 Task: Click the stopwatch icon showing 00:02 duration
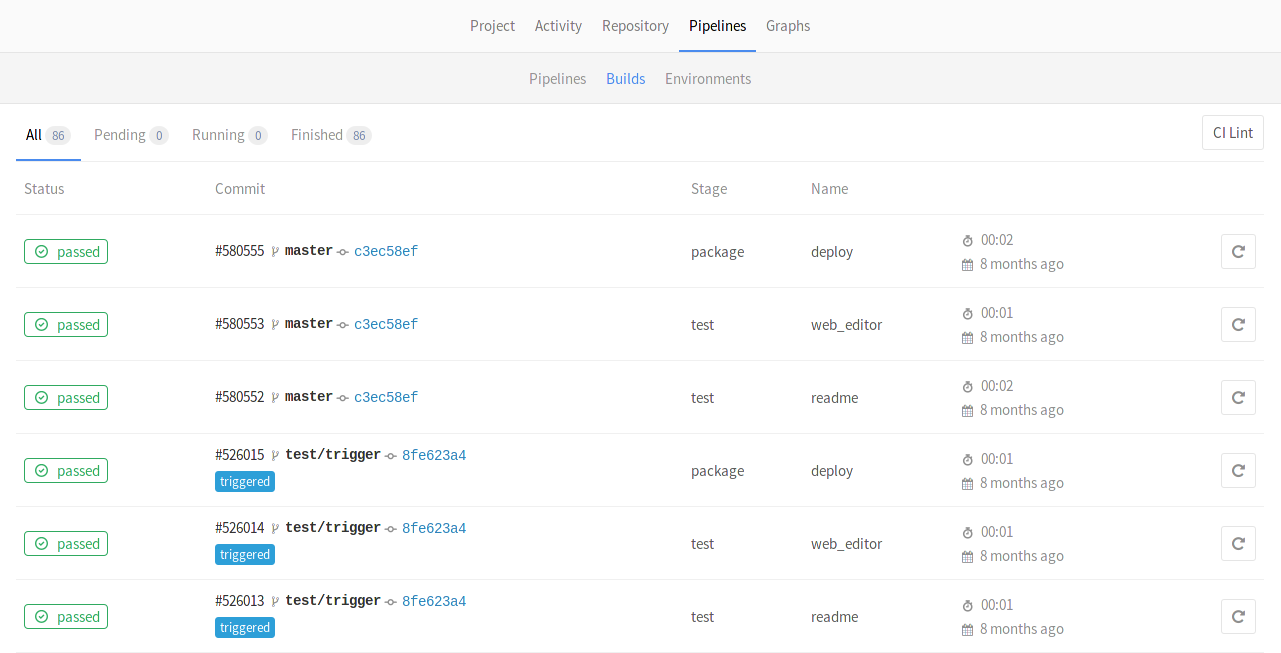point(966,240)
